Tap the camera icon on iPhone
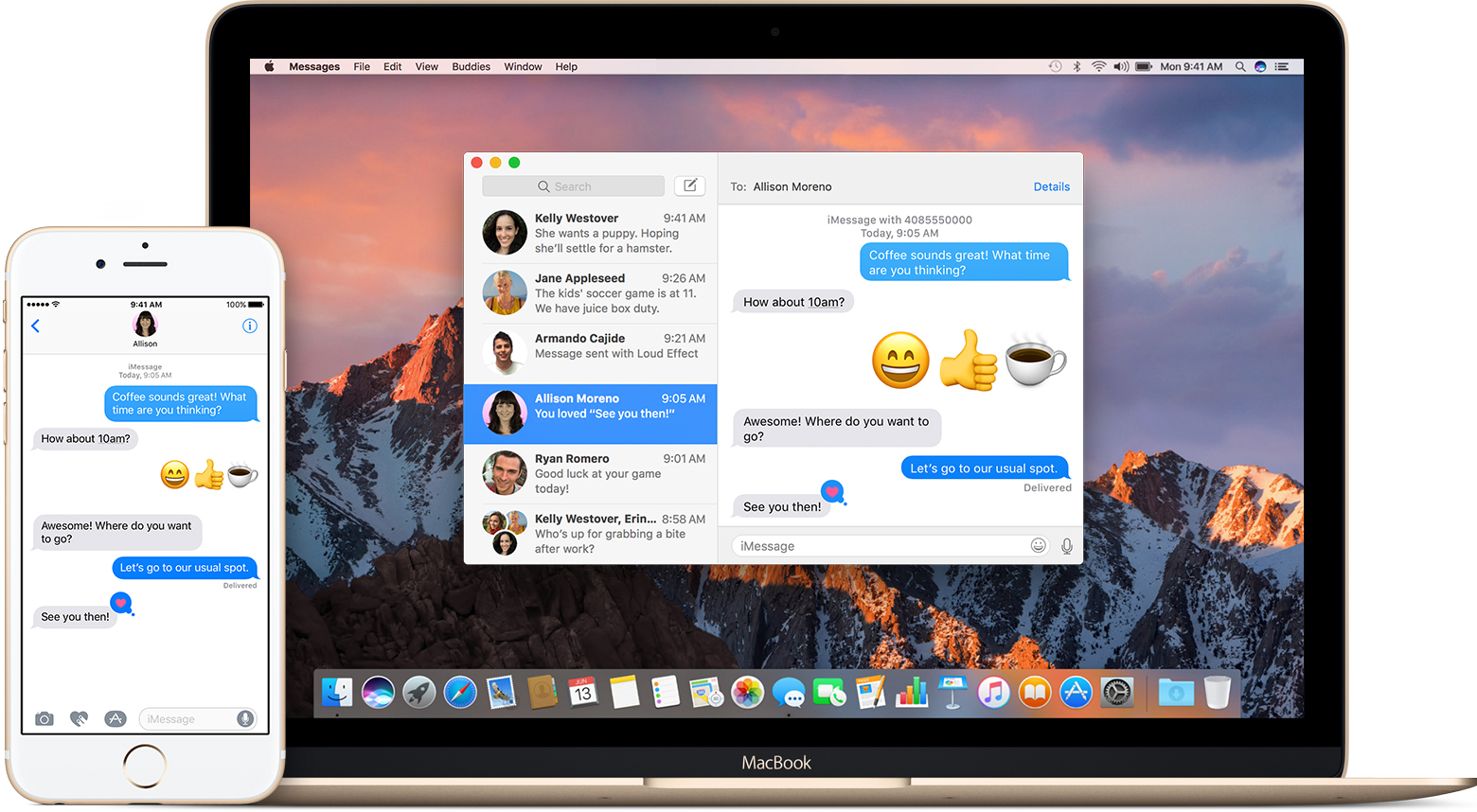 (44, 719)
